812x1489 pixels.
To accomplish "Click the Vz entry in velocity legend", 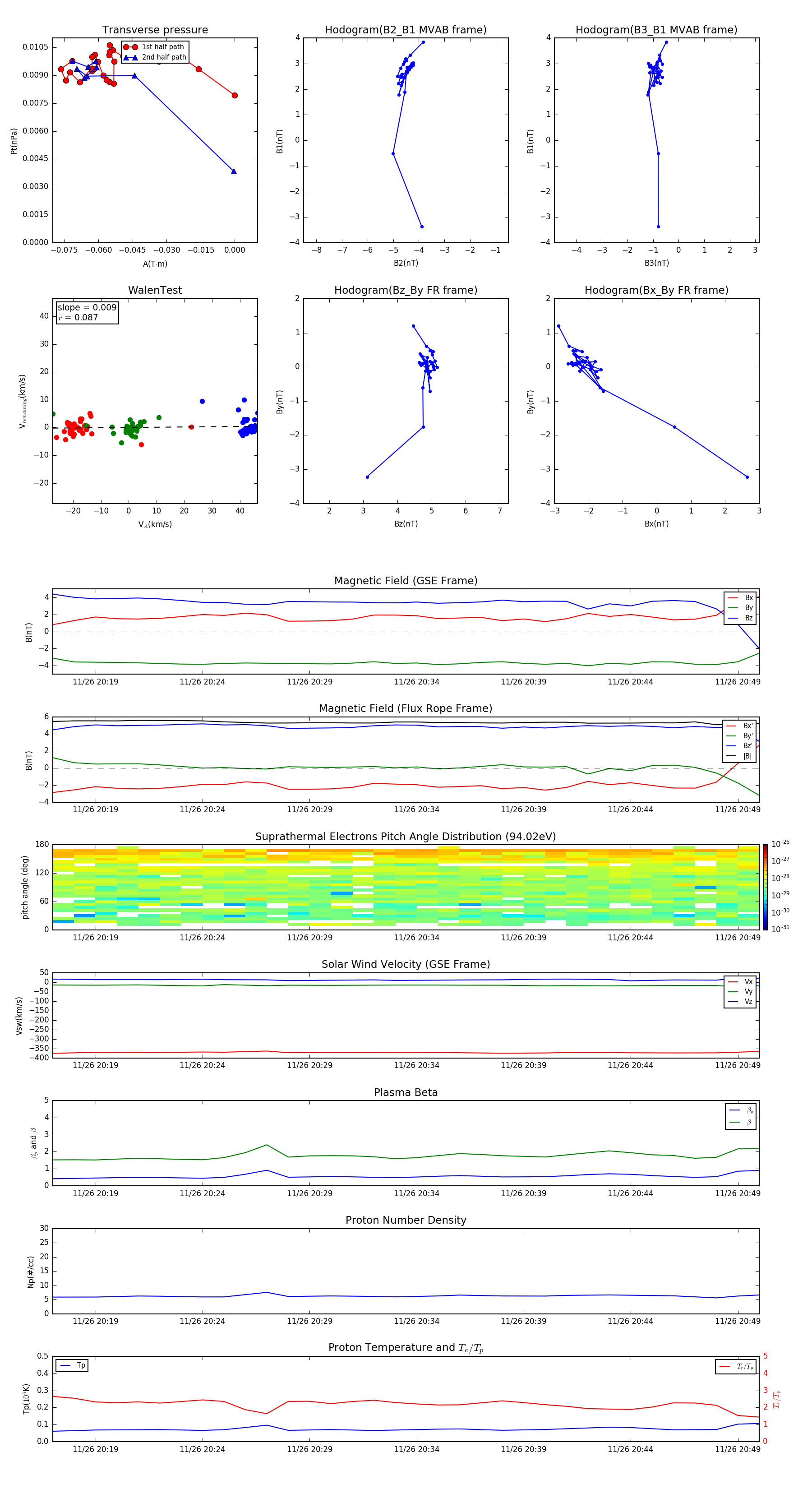I will point(740,1002).
